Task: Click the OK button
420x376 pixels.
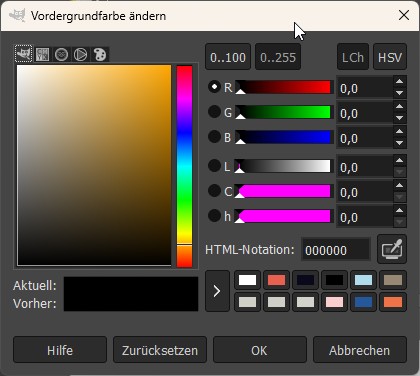Action: [260, 350]
